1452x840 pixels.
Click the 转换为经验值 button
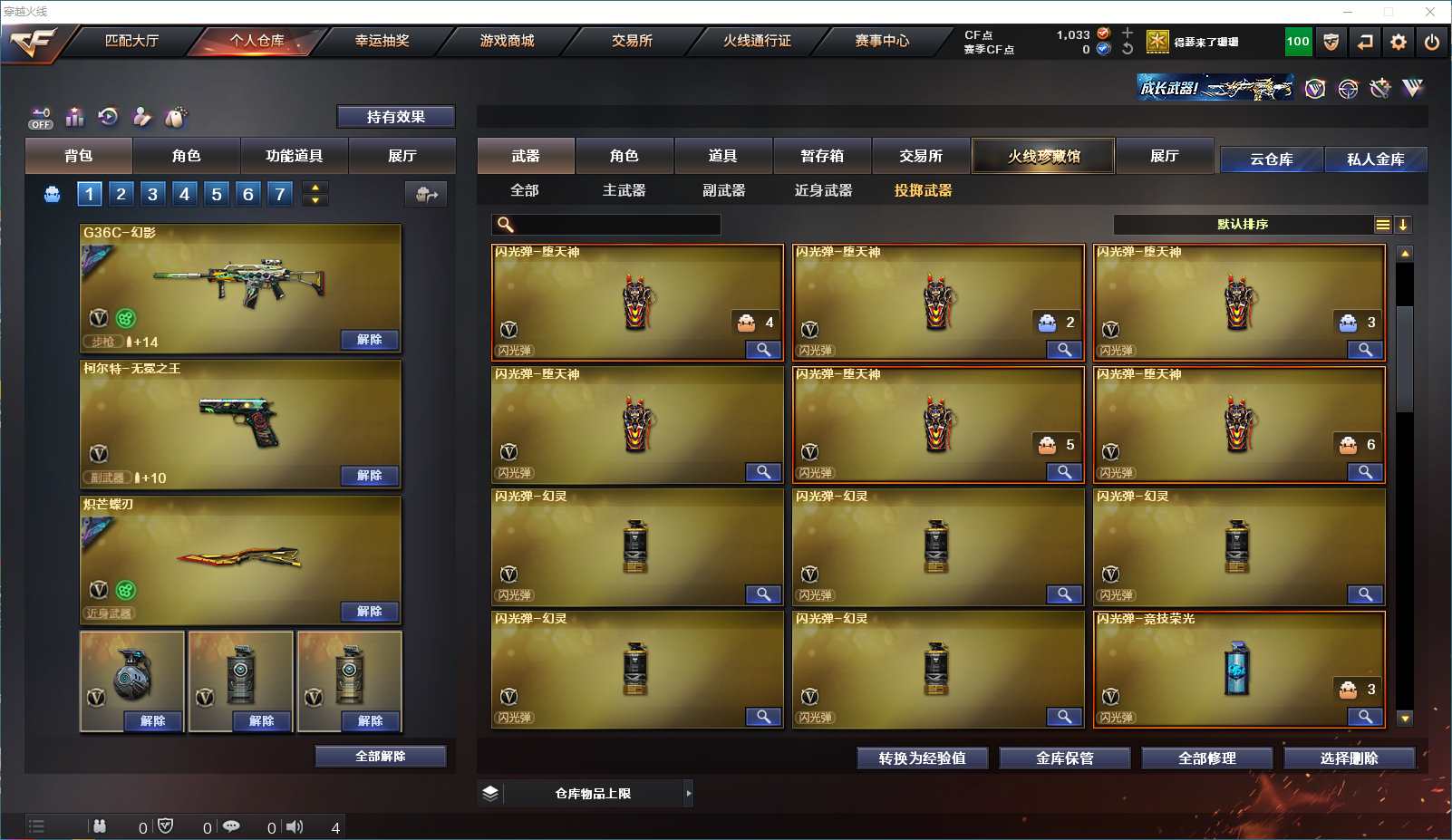pos(923,758)
